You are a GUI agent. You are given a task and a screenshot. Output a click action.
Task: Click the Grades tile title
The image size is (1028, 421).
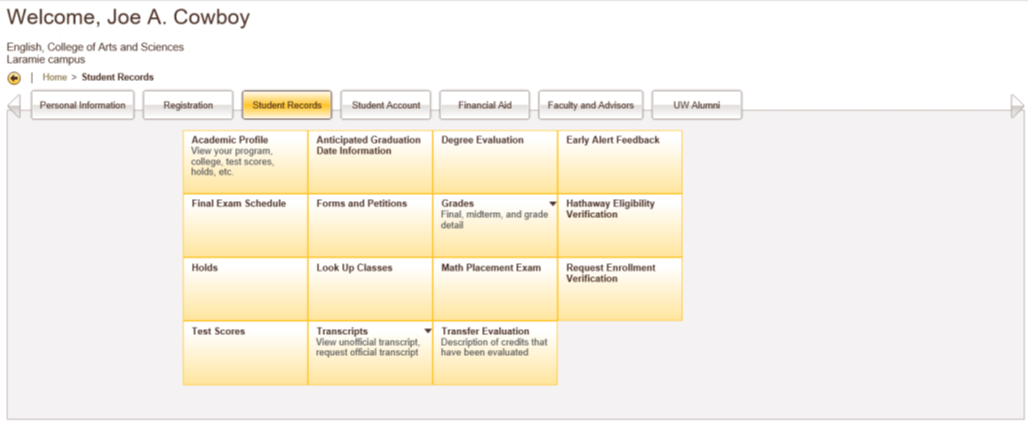[x=458, y=204]
